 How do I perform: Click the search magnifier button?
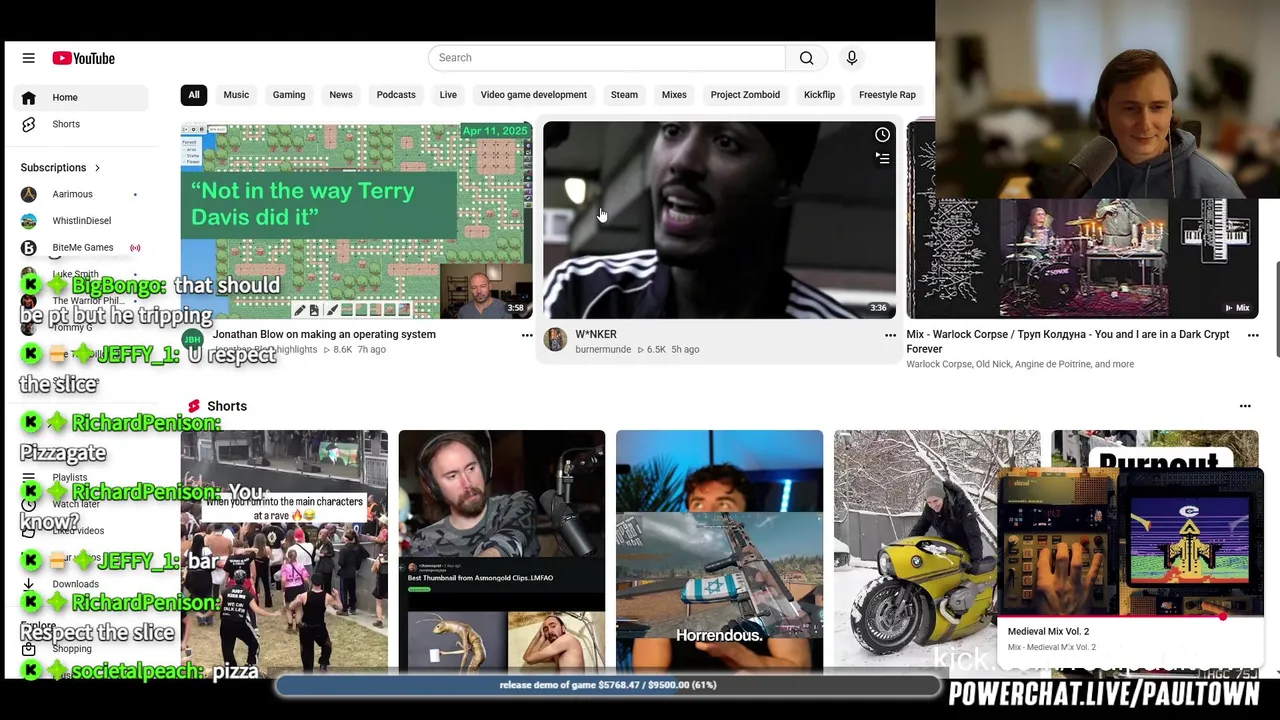pos(806,58)
